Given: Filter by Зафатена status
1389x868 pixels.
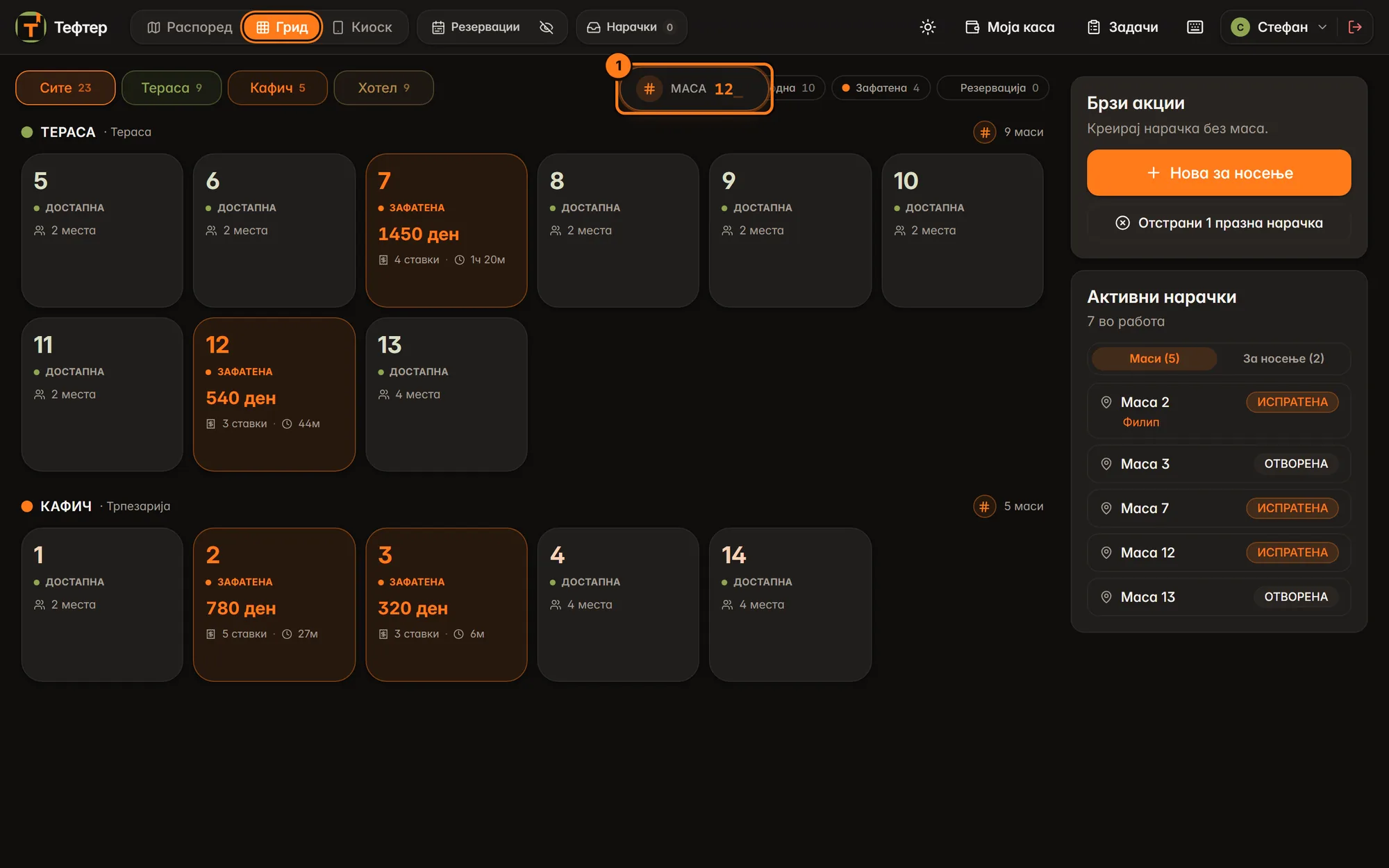Looking at the screenshot, I should pyautogui.click(x=881, y=87).
